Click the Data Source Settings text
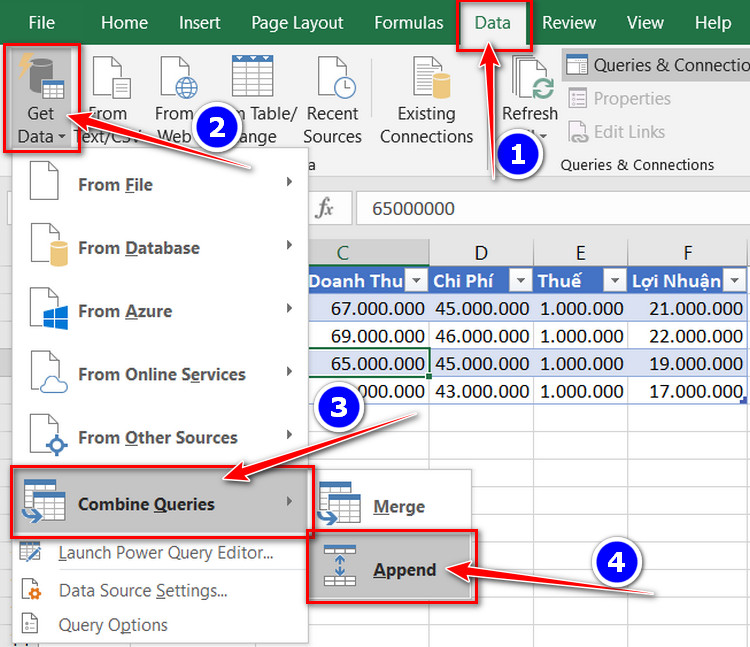 tap(143, 591)
